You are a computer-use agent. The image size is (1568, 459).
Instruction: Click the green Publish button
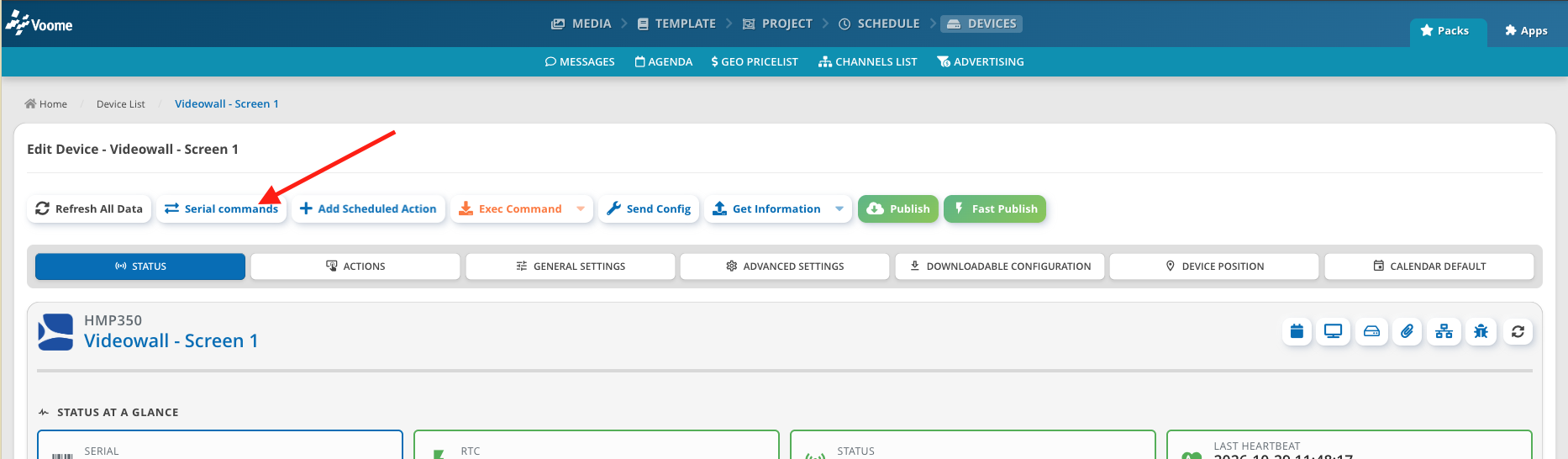pyautogui.click(x=898, y=208)
